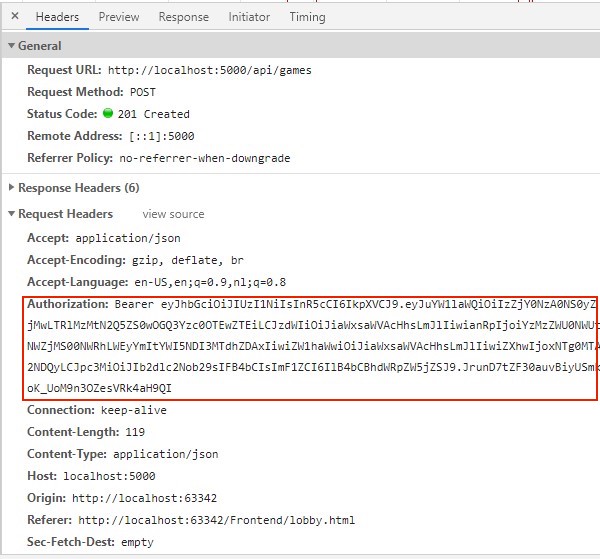Open the Timing tab
Image resolution: width=600 pixels, height=559 pixels.
307,17
